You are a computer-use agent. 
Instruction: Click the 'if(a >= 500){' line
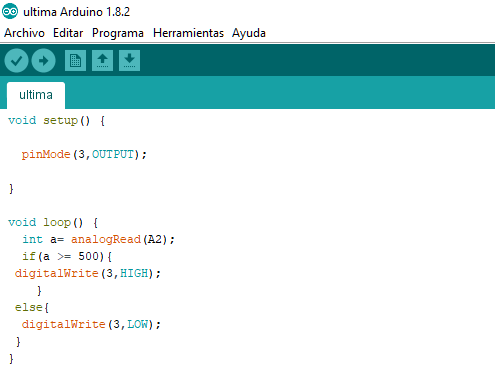67,256
